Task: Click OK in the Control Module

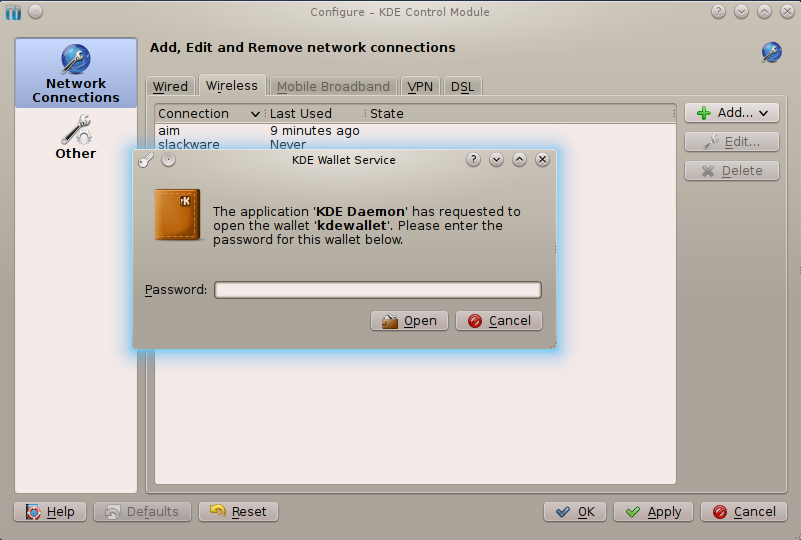Action: pyautogui.click(x=575, y=511)
